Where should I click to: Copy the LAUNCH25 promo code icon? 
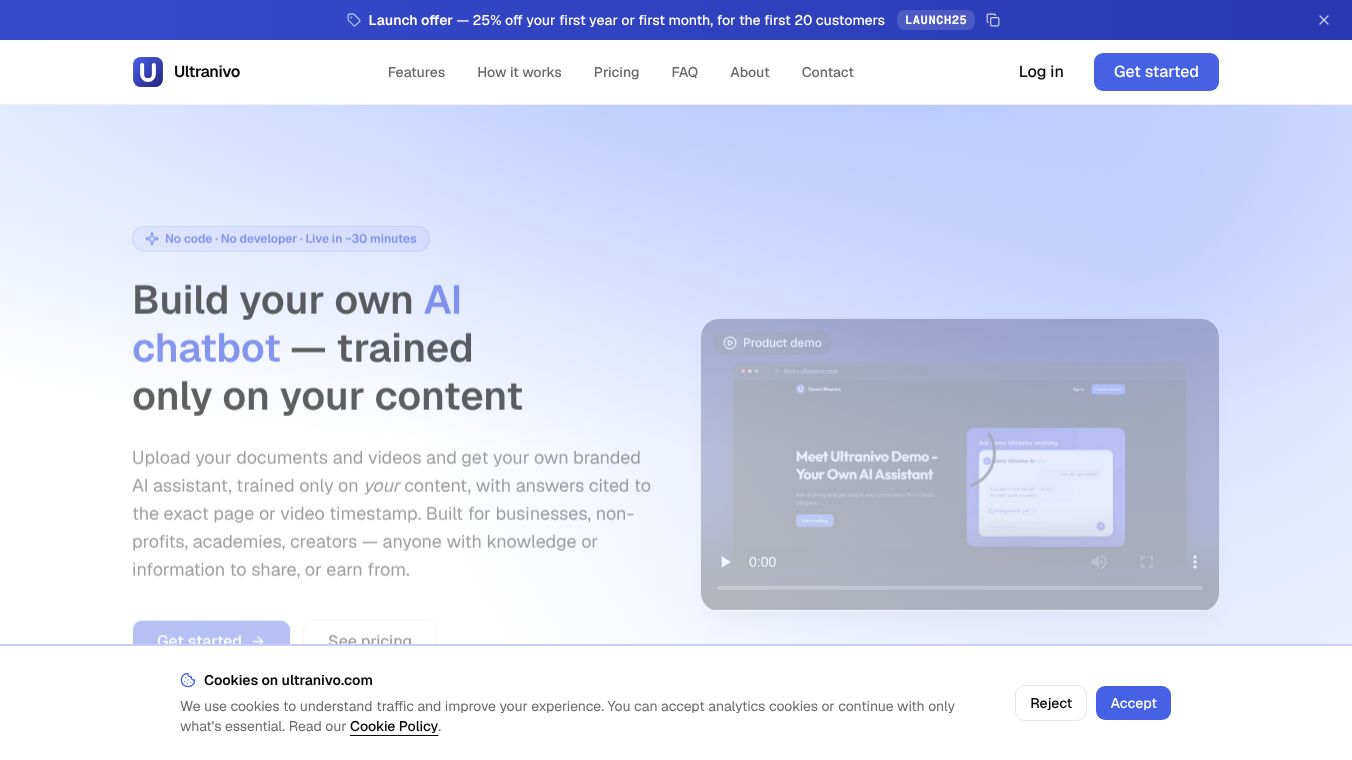993,20
